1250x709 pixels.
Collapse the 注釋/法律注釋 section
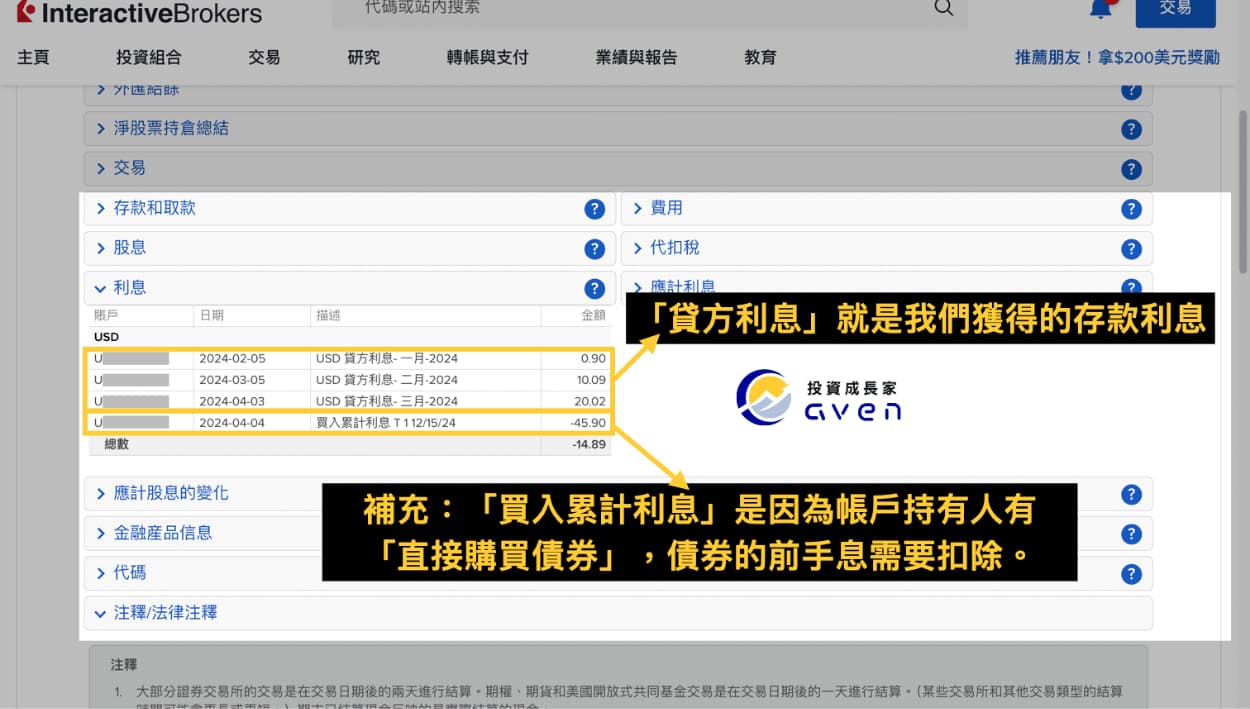(x=618, y=612)
